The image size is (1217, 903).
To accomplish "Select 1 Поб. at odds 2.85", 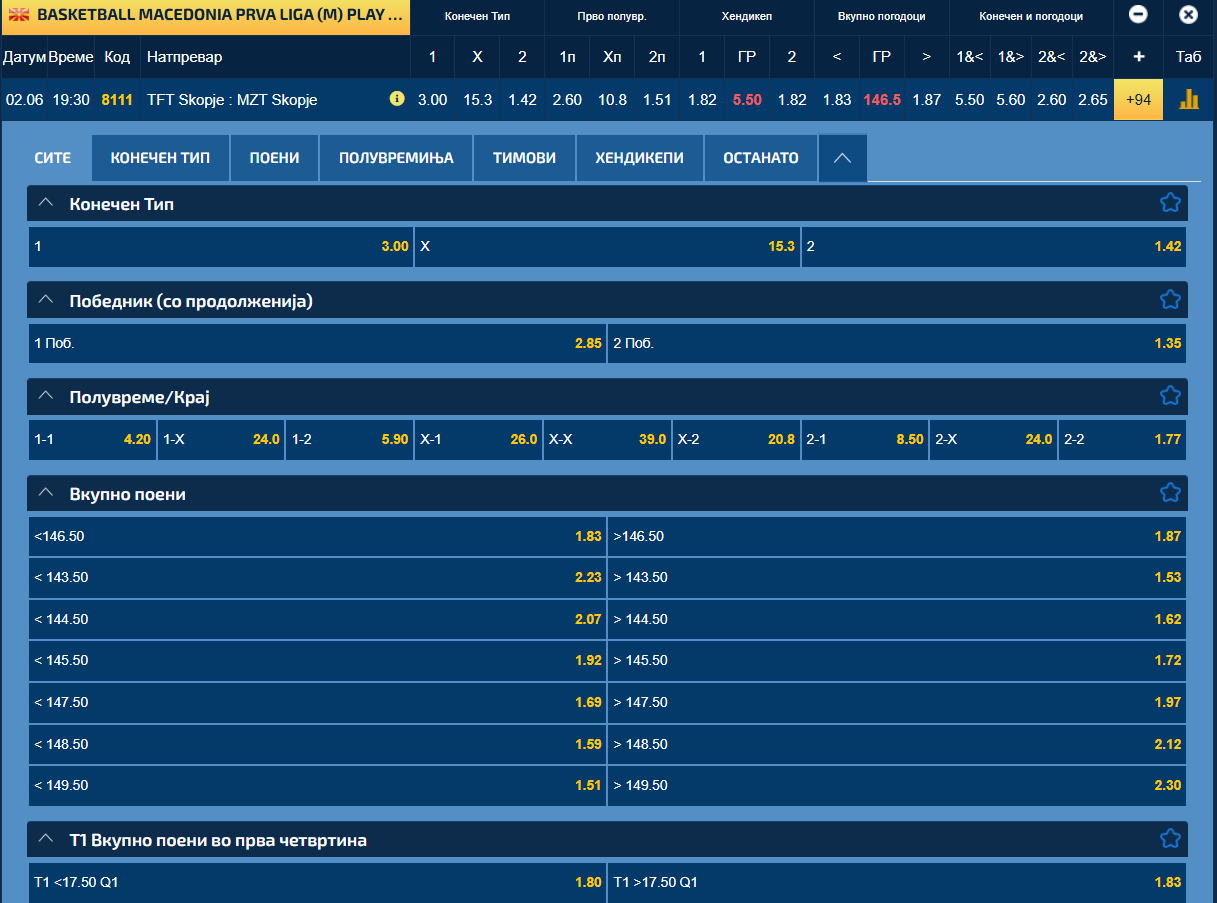I will coord(317,343).
